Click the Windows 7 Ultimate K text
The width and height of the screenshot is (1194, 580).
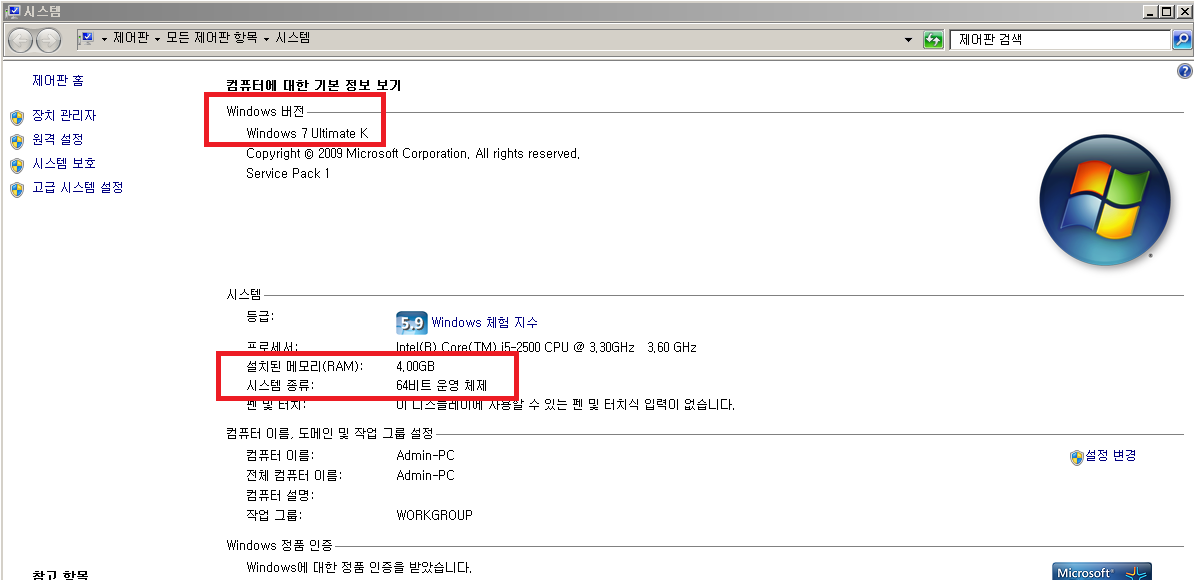pyautogui.click(x=307, y=133)
